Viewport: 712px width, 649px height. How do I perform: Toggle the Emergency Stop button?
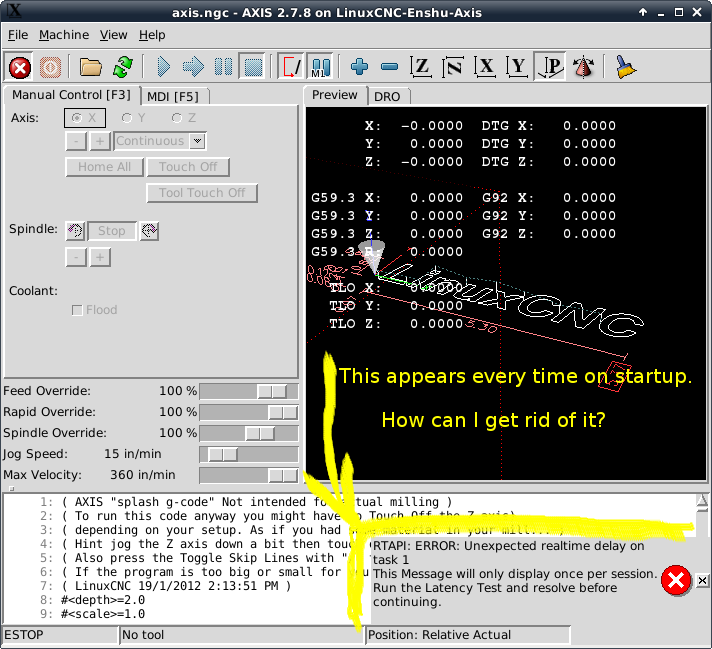[20, 68]
